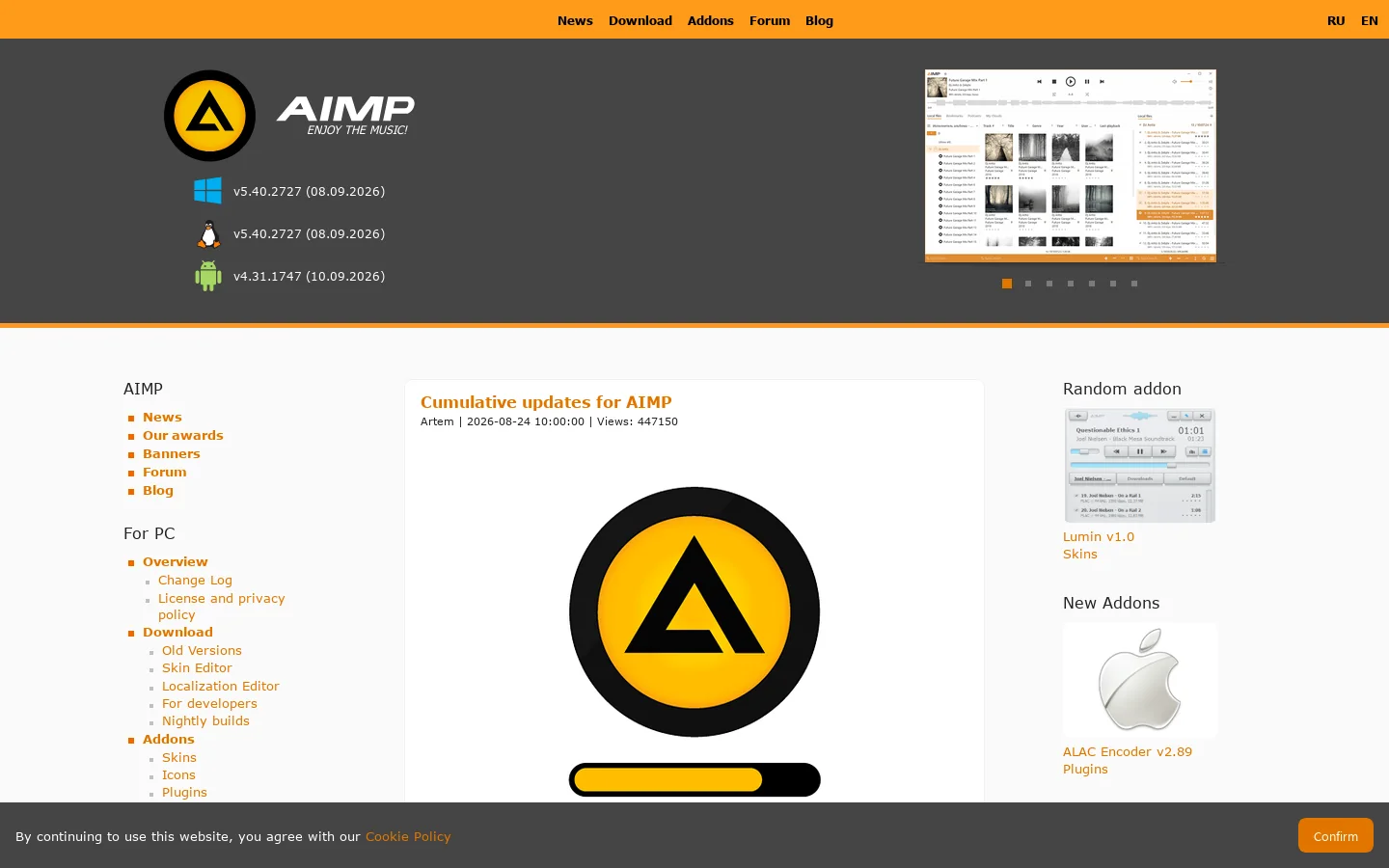Open Addons in the top navigation bar

[711, 20]
